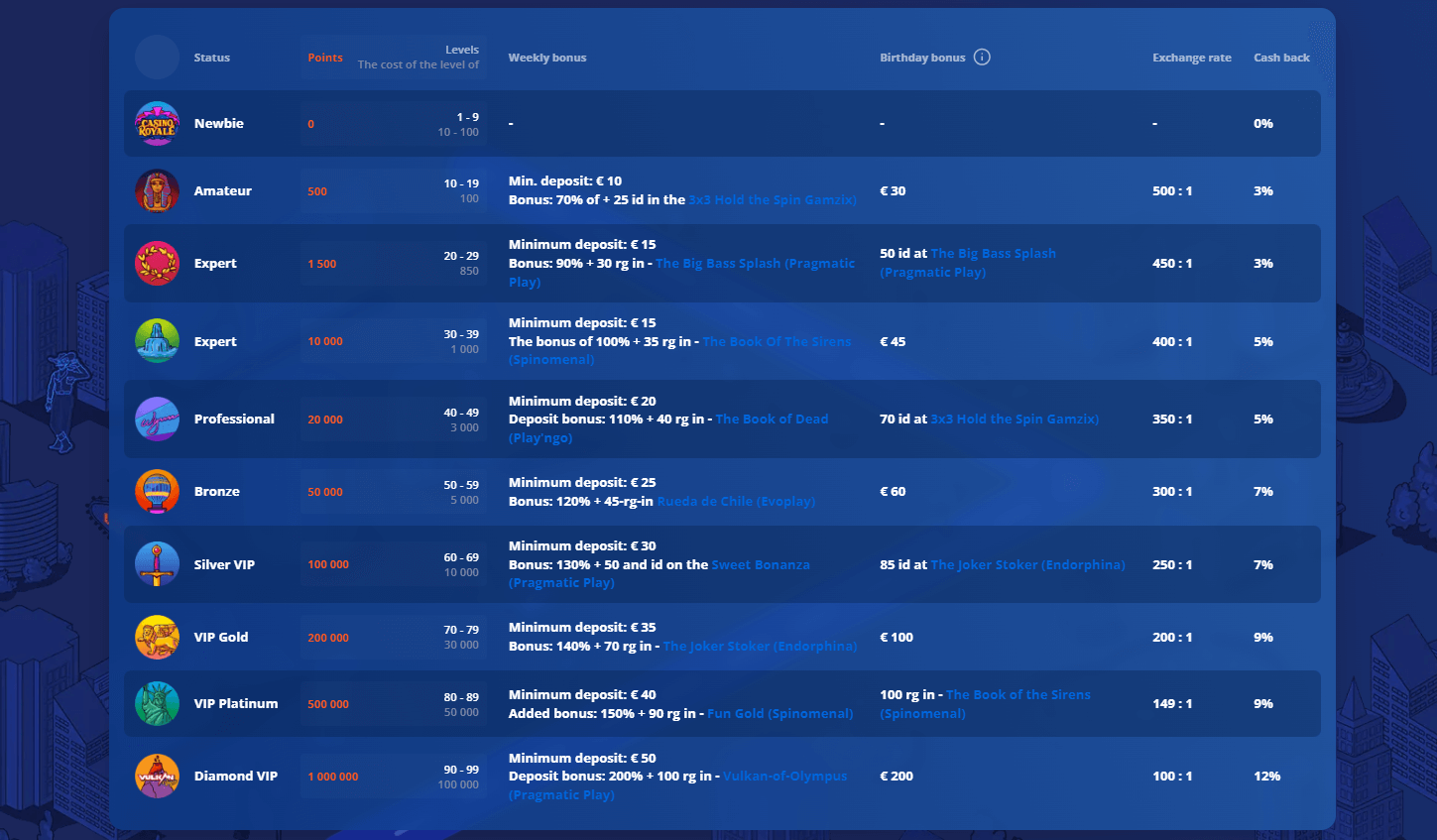Click the 20 000 points value

[325, 420]
